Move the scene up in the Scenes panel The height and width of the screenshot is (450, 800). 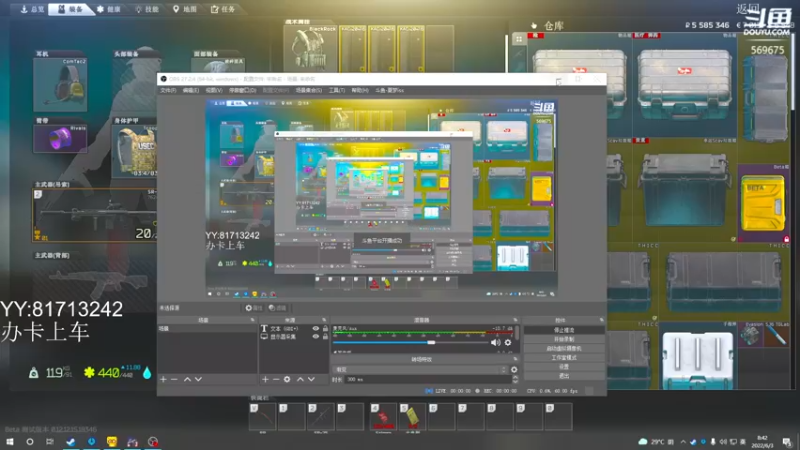click(187, 380)
